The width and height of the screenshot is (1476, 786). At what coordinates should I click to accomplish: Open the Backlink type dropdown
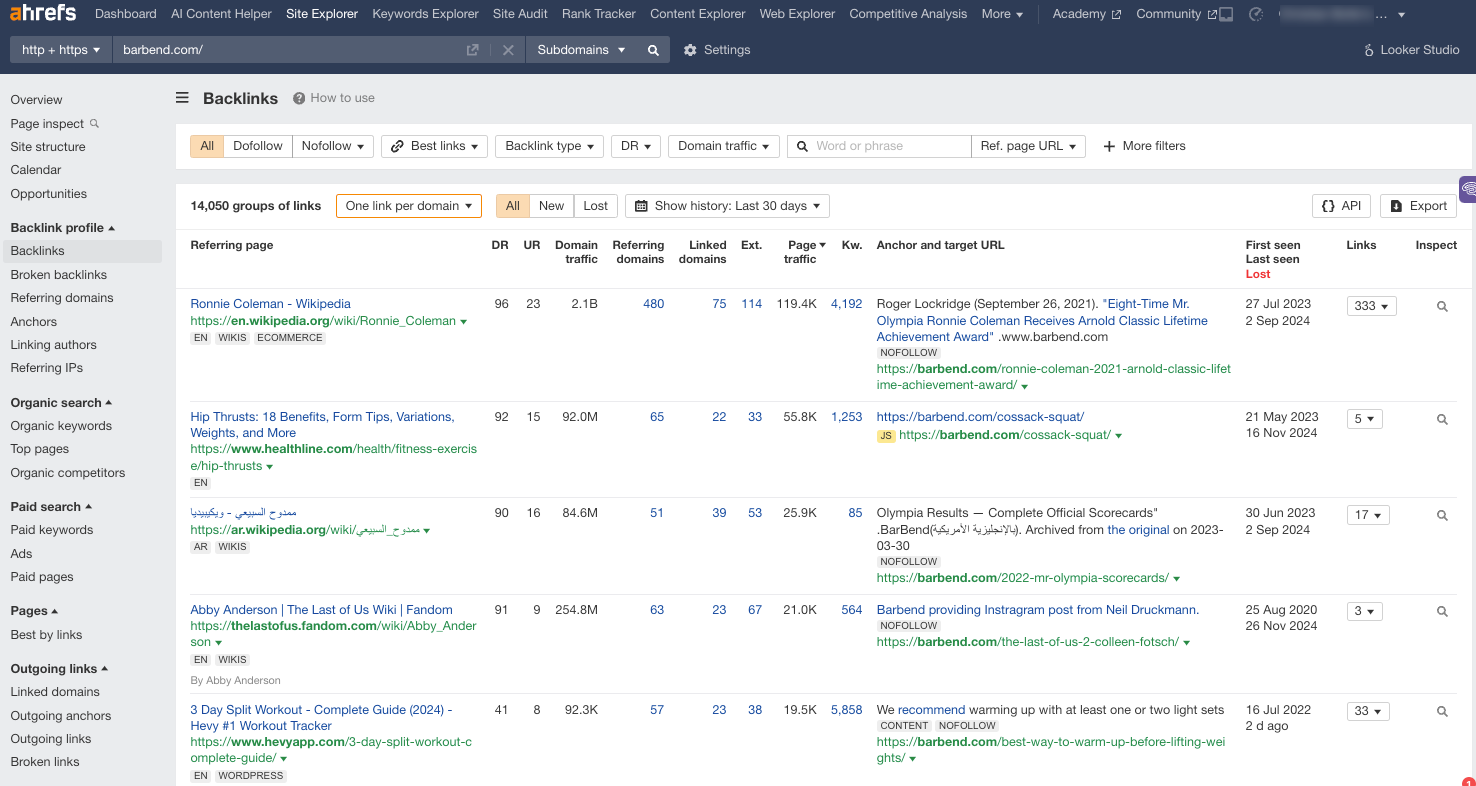tap(549, 146)
